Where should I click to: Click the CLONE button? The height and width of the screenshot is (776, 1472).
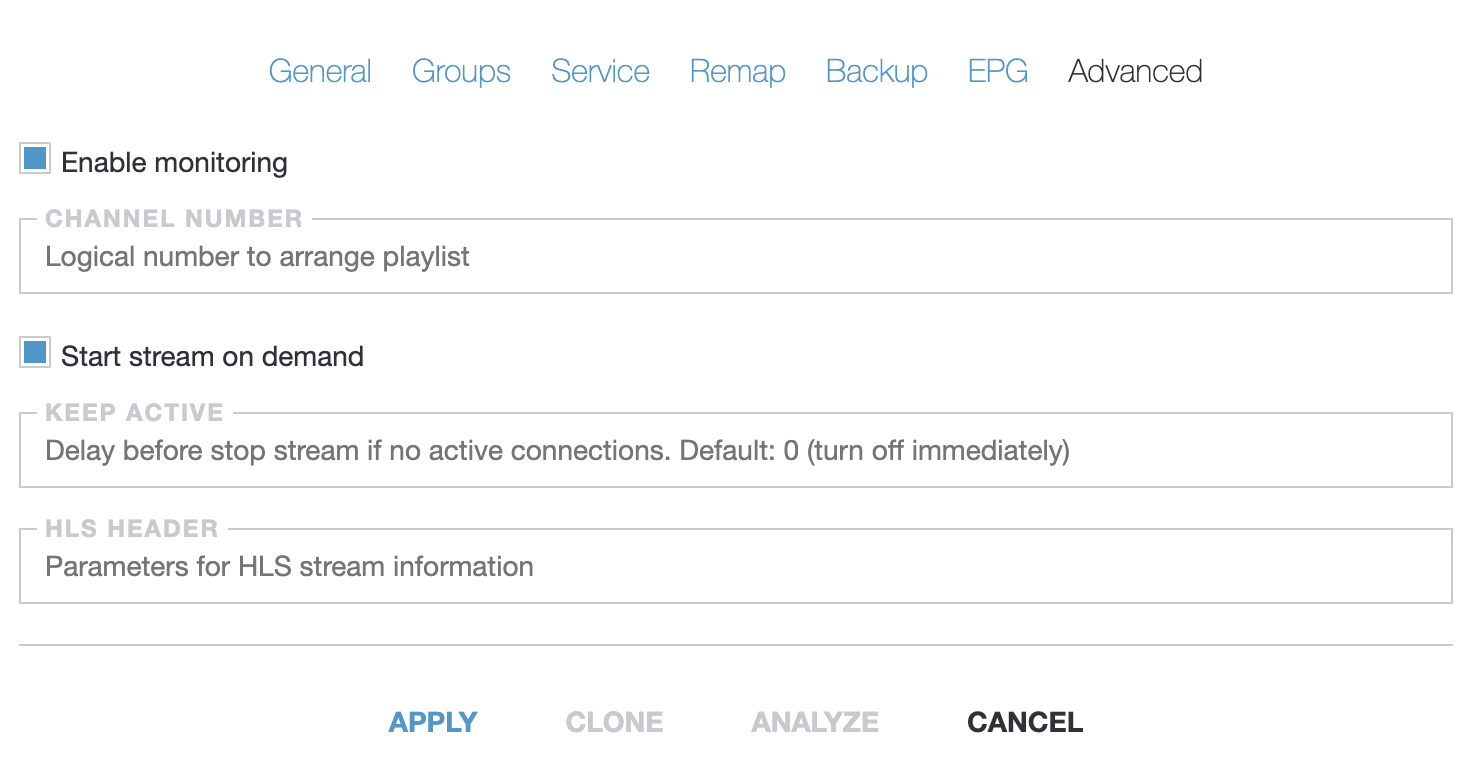(614, 721)
